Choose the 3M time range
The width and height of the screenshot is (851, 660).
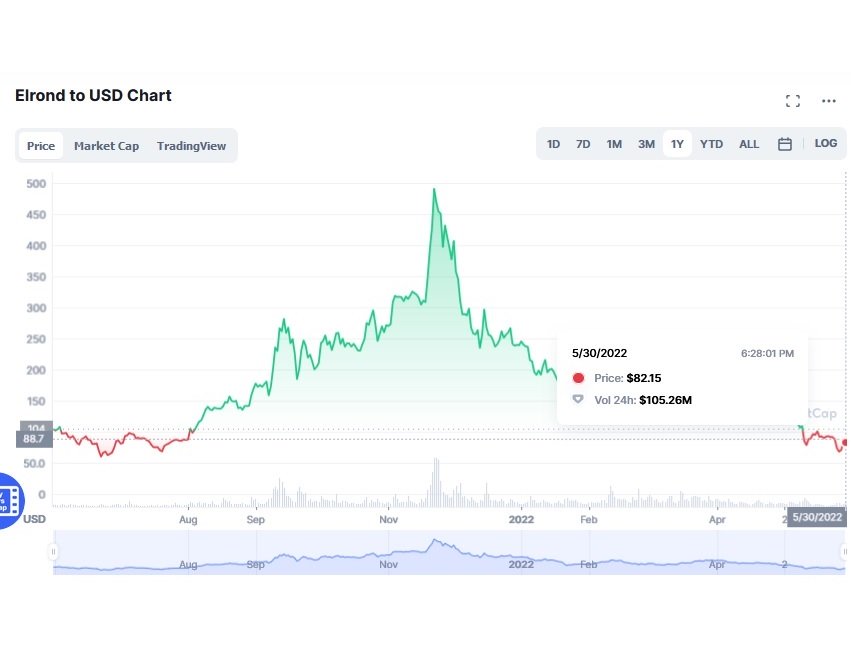[x=646, y=144]
